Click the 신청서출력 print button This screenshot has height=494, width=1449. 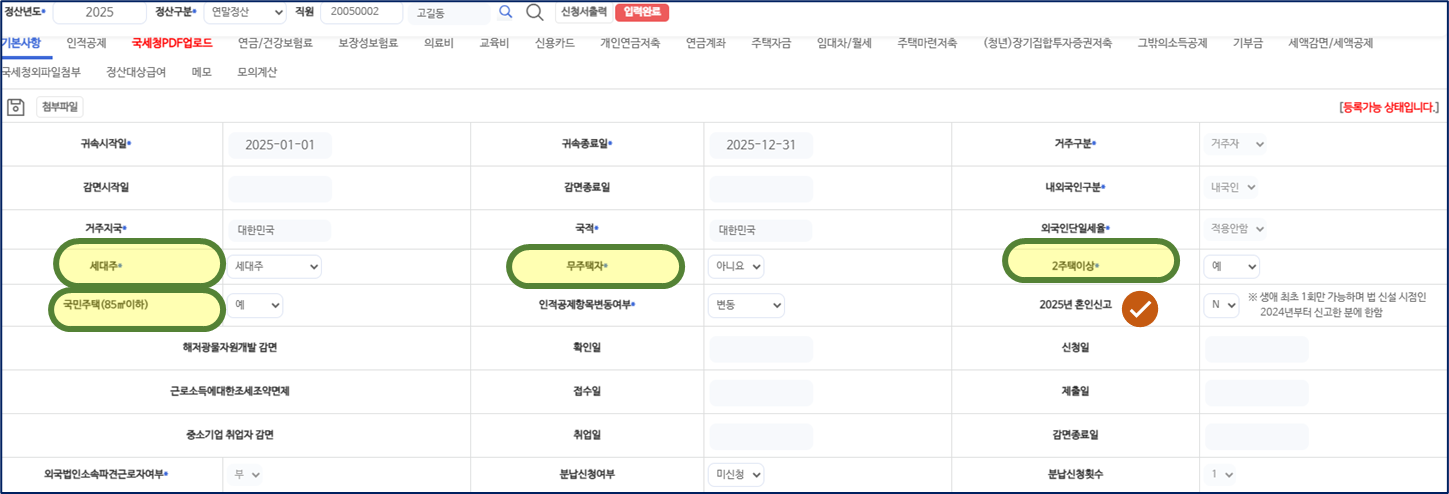(582, 12)
